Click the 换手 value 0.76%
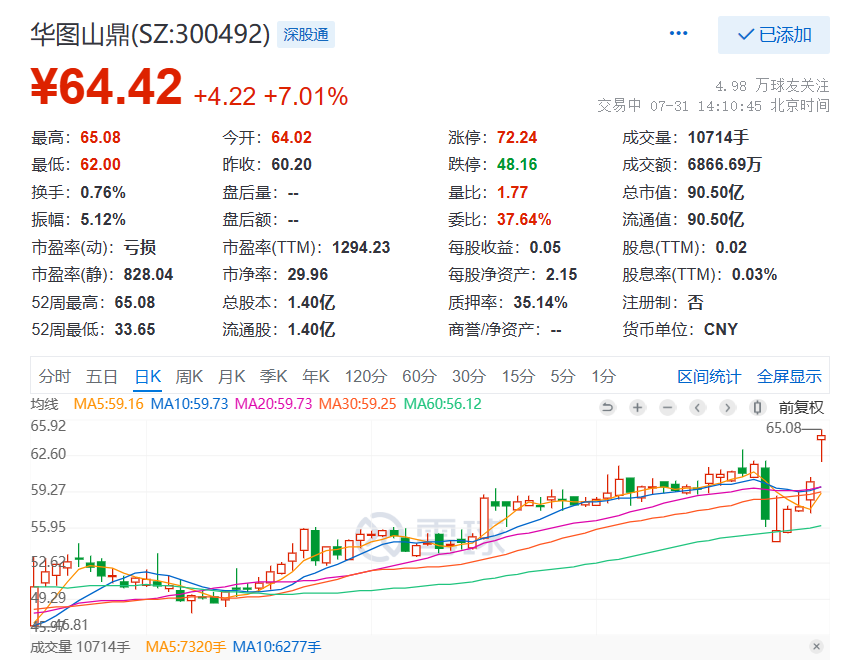This screenshot has width=850, height=660. click(x=103, y=192)
